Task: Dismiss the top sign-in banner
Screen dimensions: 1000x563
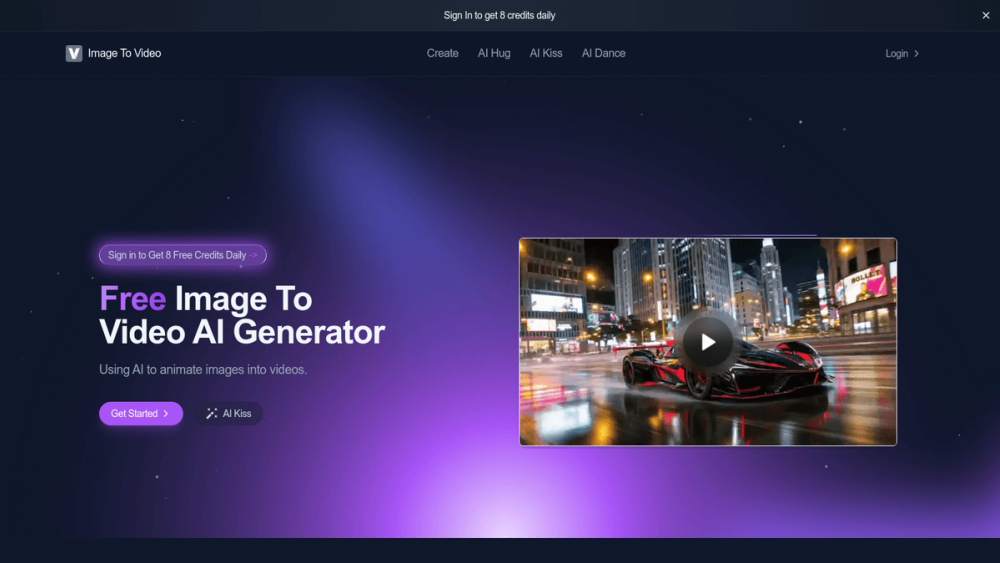Action: point(985,15)
